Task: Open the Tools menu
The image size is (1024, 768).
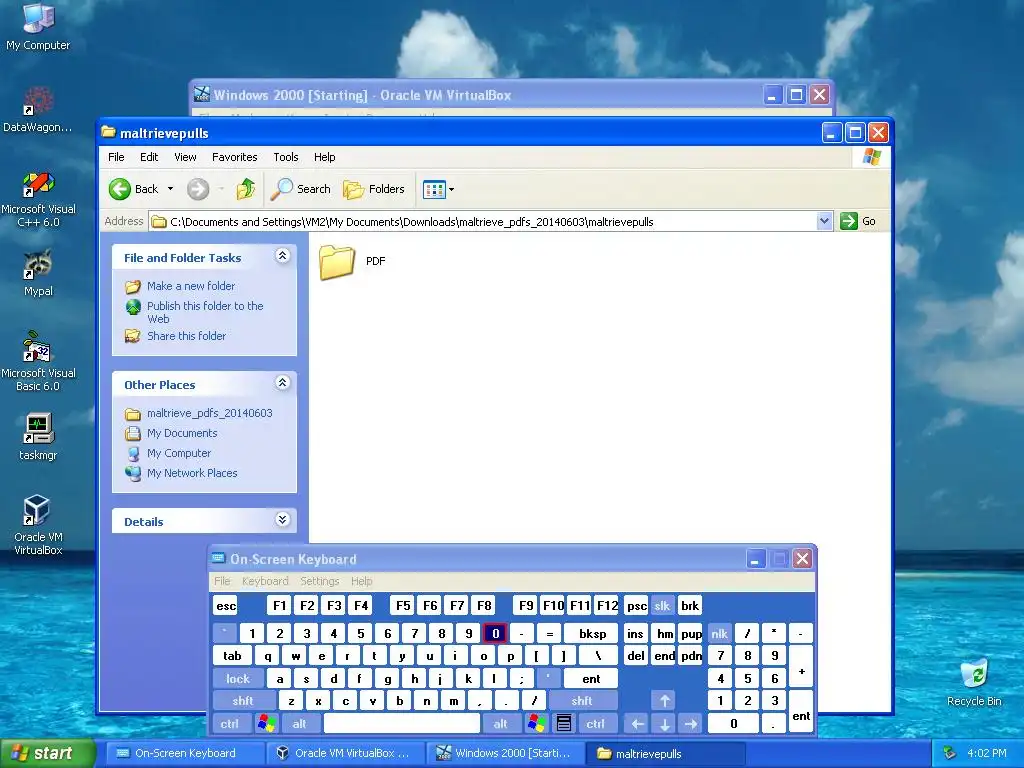Action: click(x=285, y=157)
